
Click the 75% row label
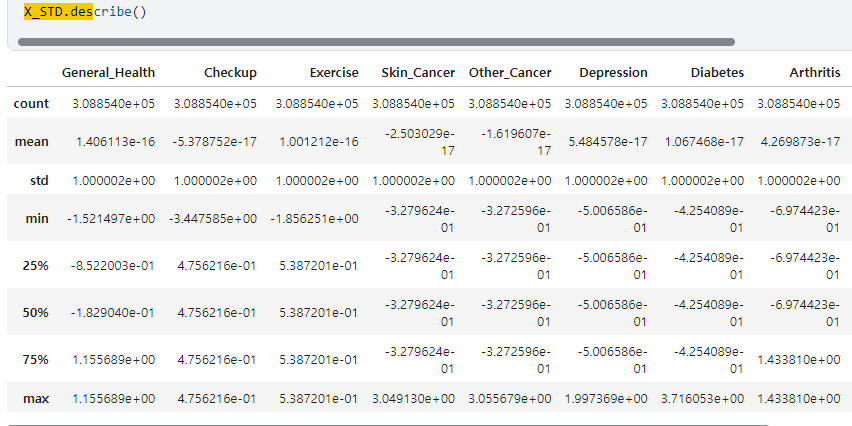35,360
